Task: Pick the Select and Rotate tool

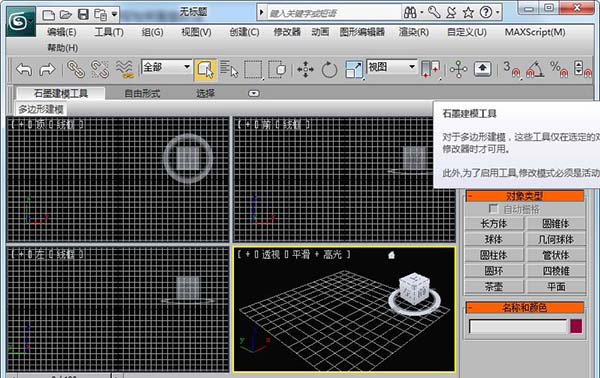Action: (329, 70)
